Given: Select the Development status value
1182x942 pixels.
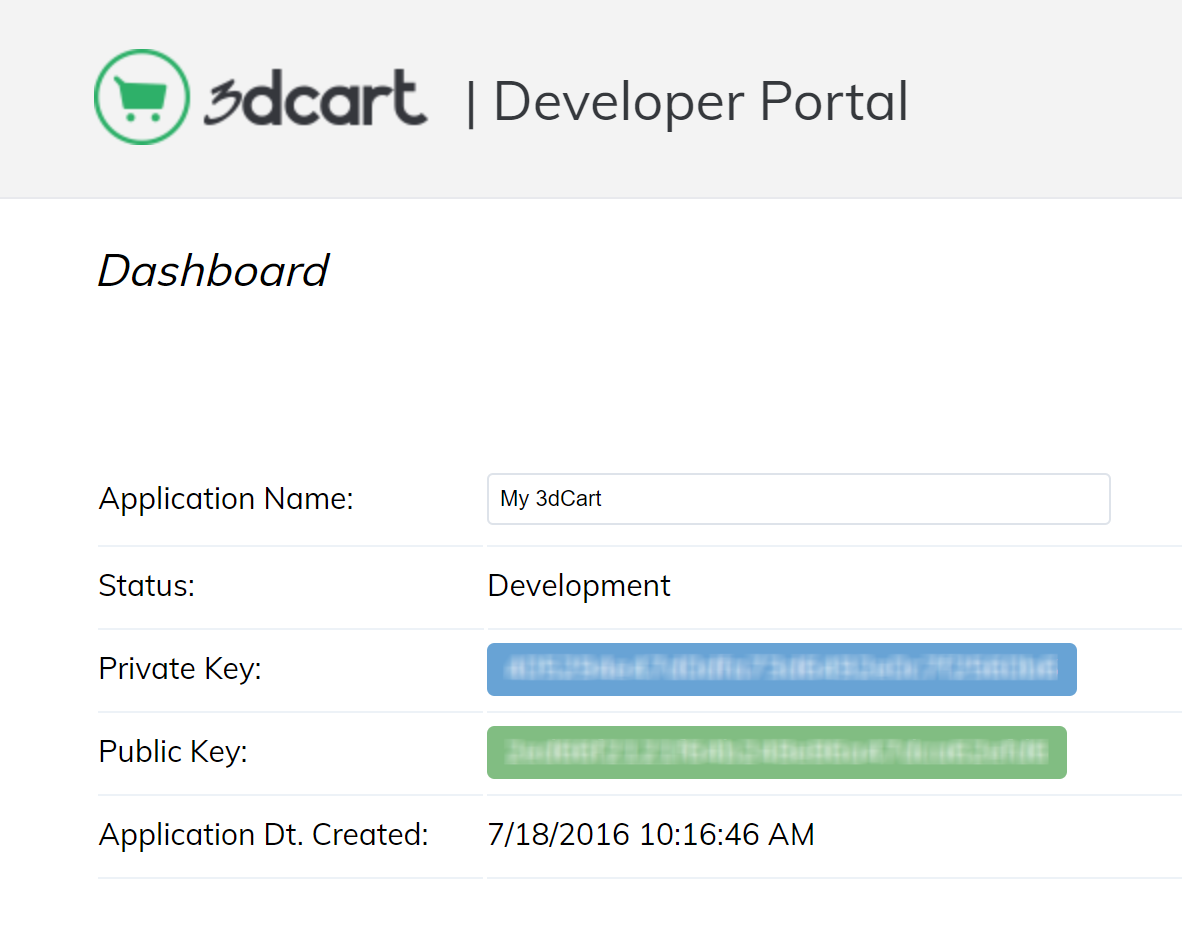Looking at the screenshot, I should point(579,586).
